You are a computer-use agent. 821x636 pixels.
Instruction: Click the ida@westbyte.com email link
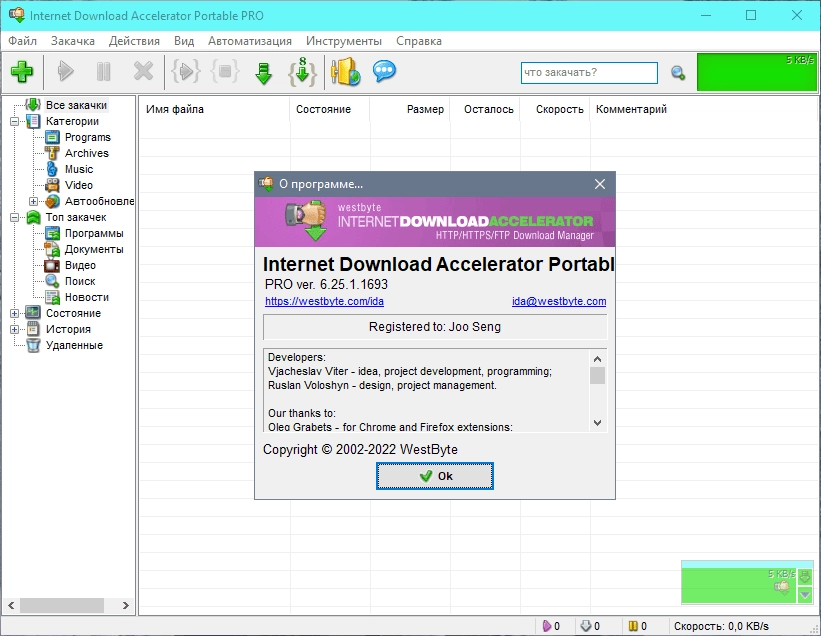pos(559,302)
